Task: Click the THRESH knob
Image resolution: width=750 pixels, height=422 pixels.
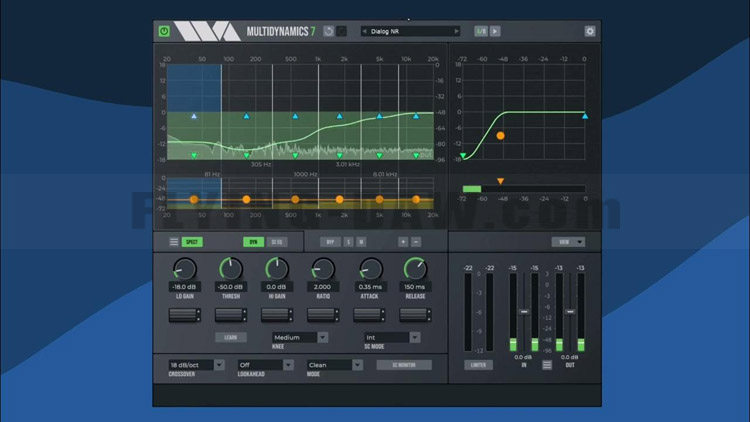Action: [231, 269]
